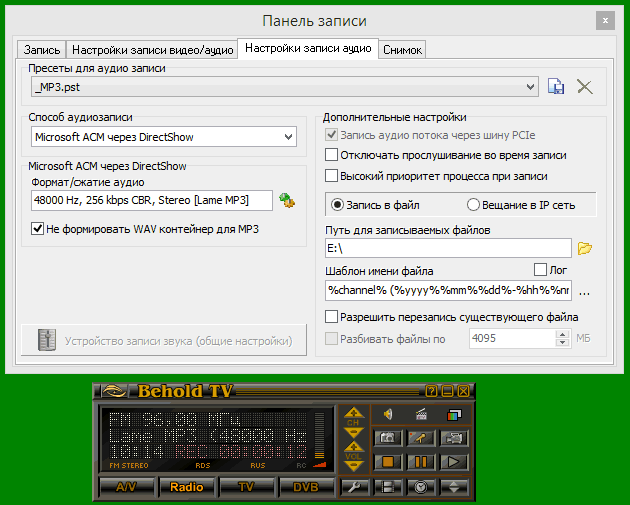Click the recording path field E:\
Screen dimensions: 630x505
(448, 248)
